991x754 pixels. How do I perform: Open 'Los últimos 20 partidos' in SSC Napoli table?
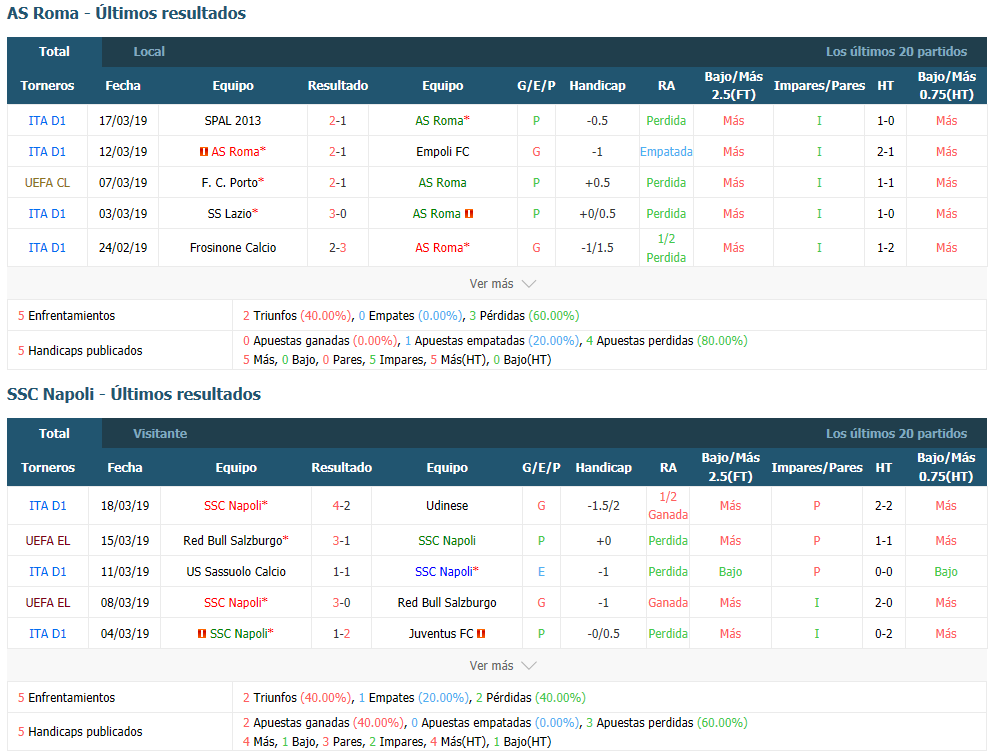point(896,434)
